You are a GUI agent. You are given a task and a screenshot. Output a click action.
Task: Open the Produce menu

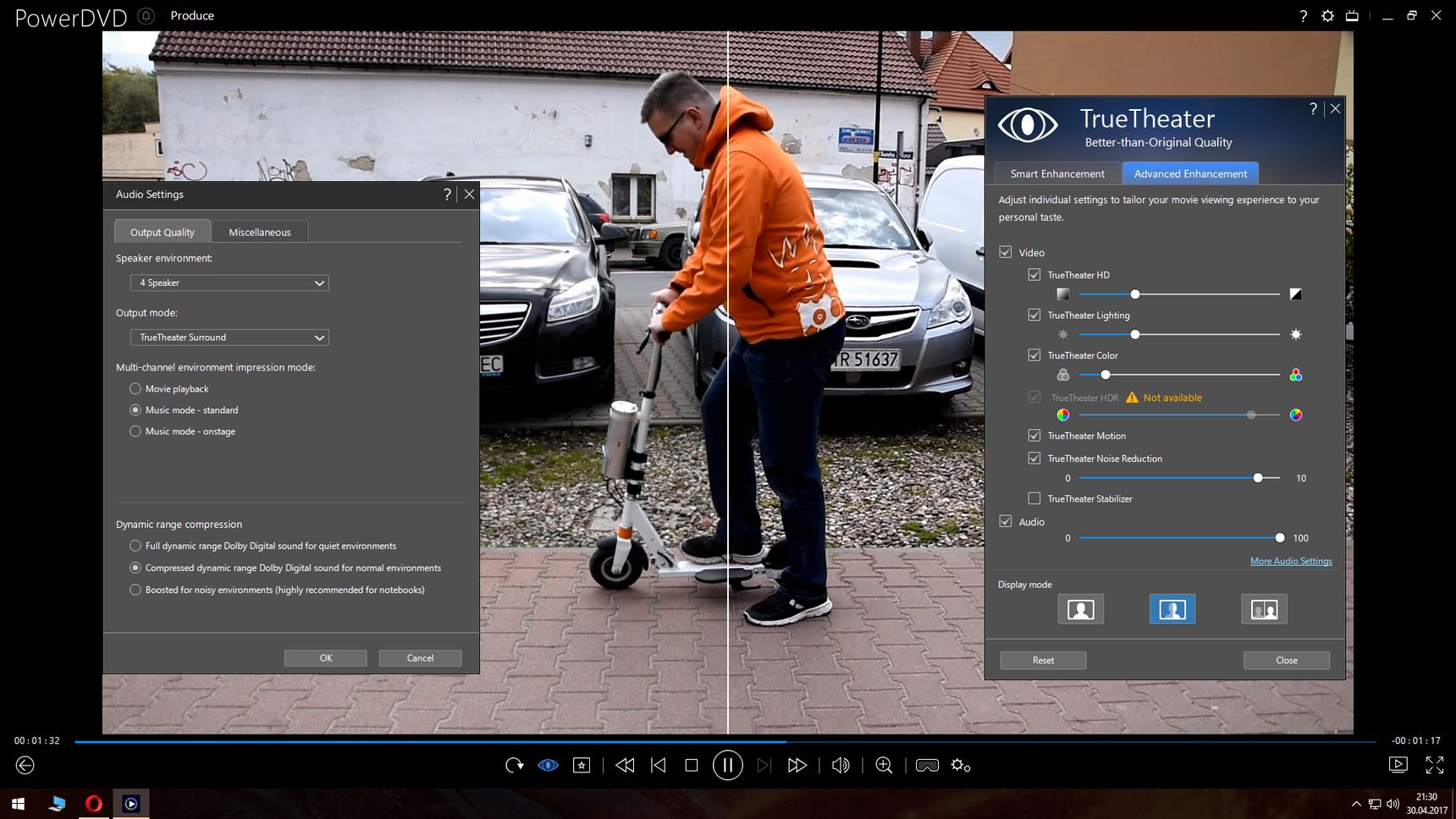(x=192, y=16)
